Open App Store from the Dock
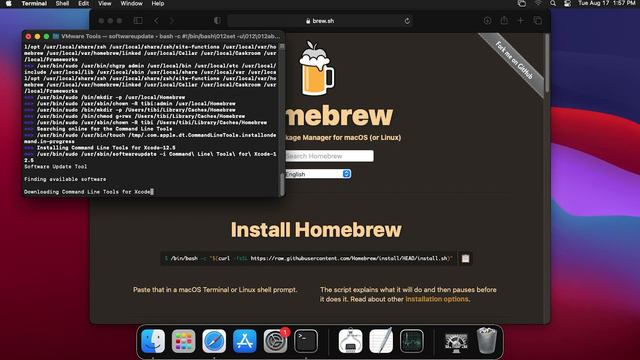640x360 pixels. coord(244,341)
